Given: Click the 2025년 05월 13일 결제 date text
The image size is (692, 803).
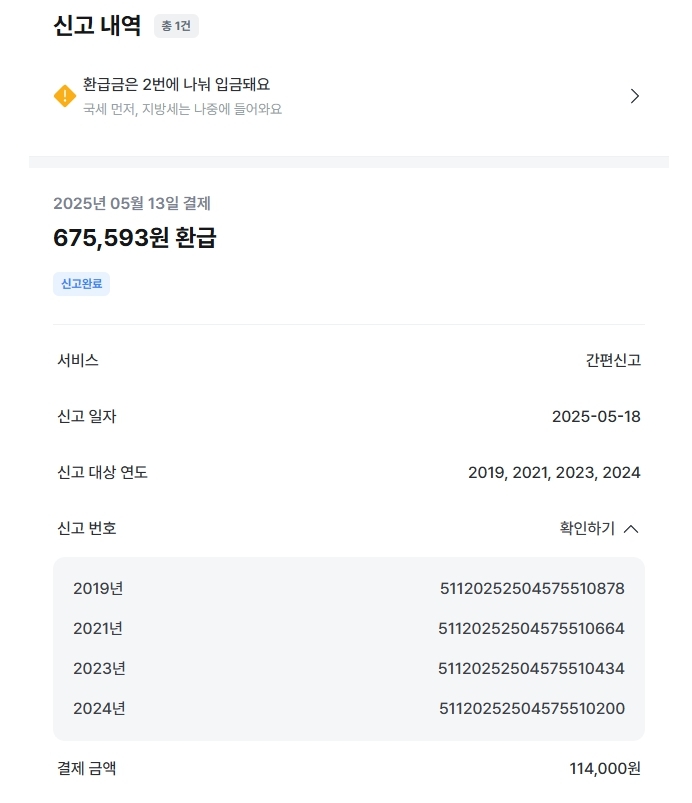Looking at the screenshot, I should pyautogui.click(x=132, y=203).
